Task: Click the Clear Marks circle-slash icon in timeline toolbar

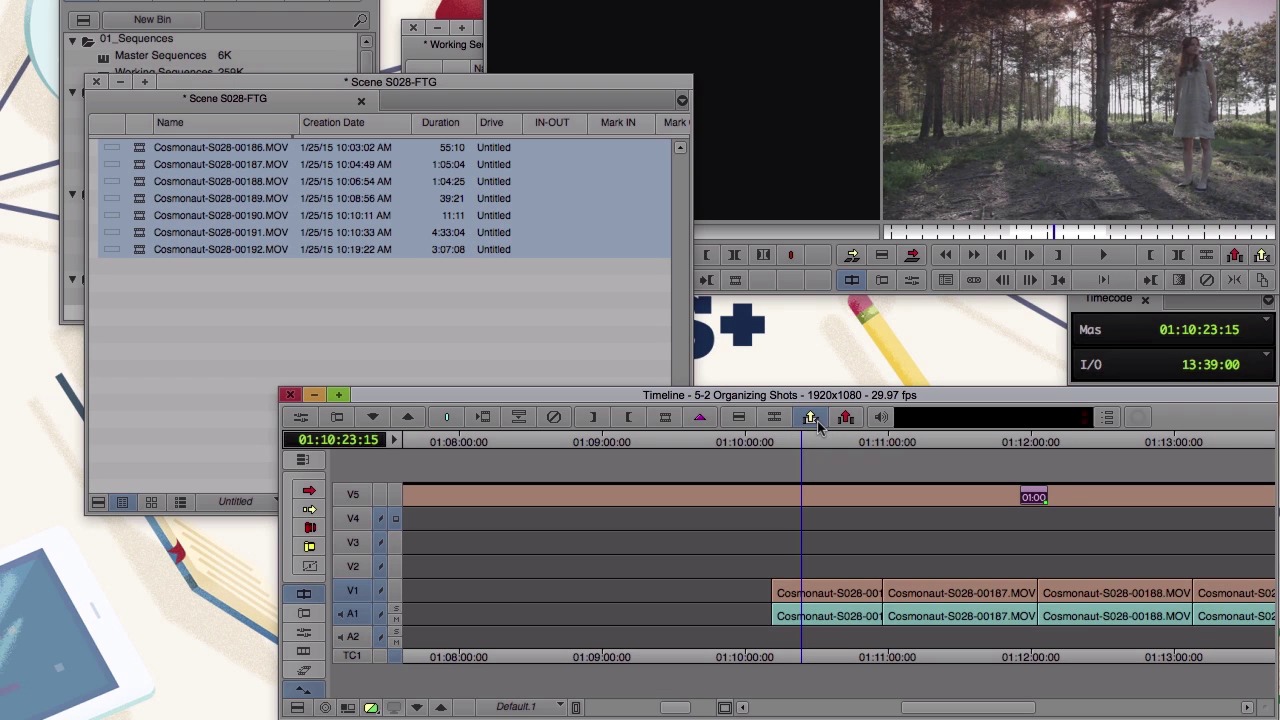Action: [x=554, y=418]
